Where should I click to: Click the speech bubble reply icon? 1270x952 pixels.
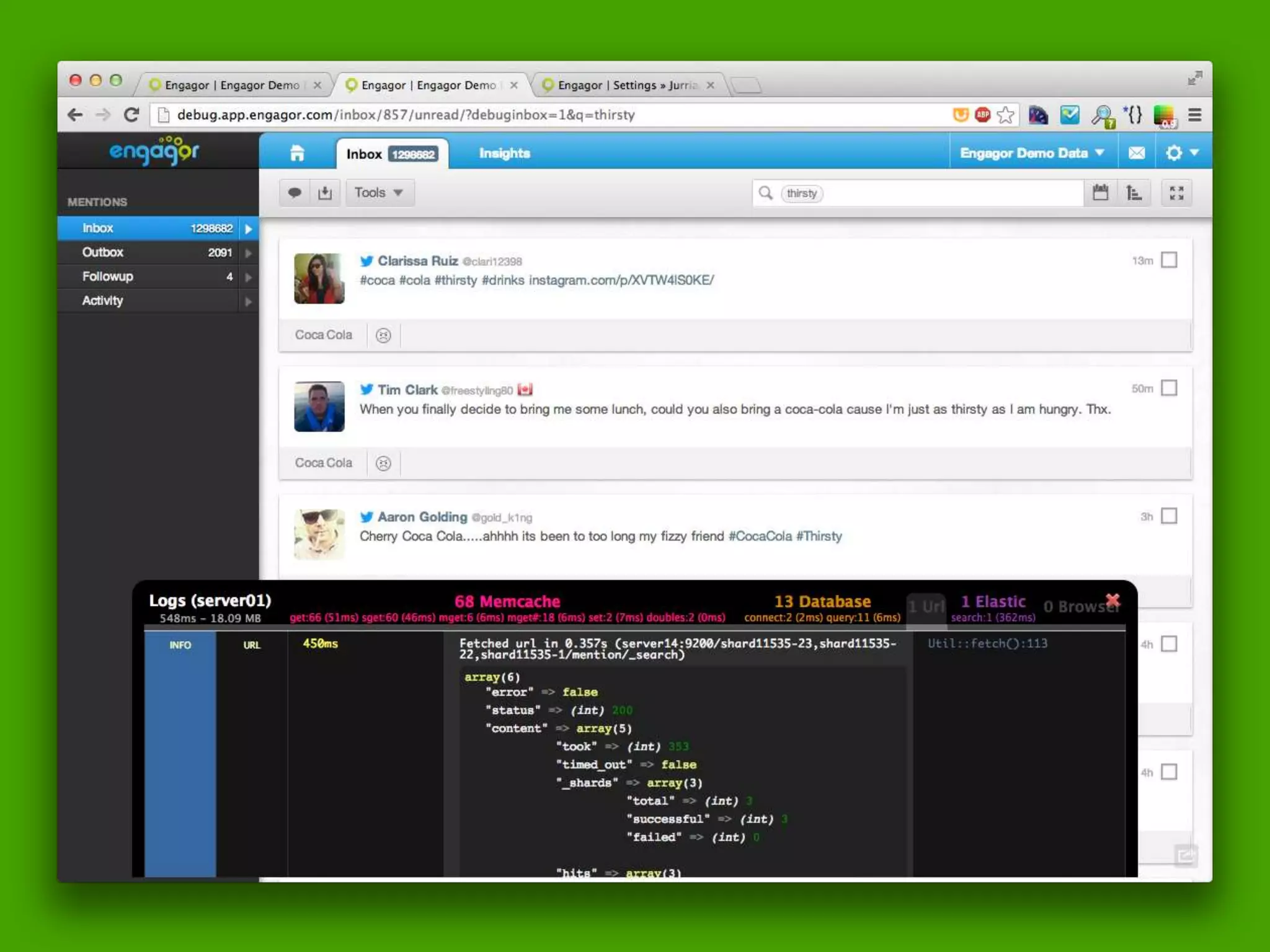click(x=295, y=193)
